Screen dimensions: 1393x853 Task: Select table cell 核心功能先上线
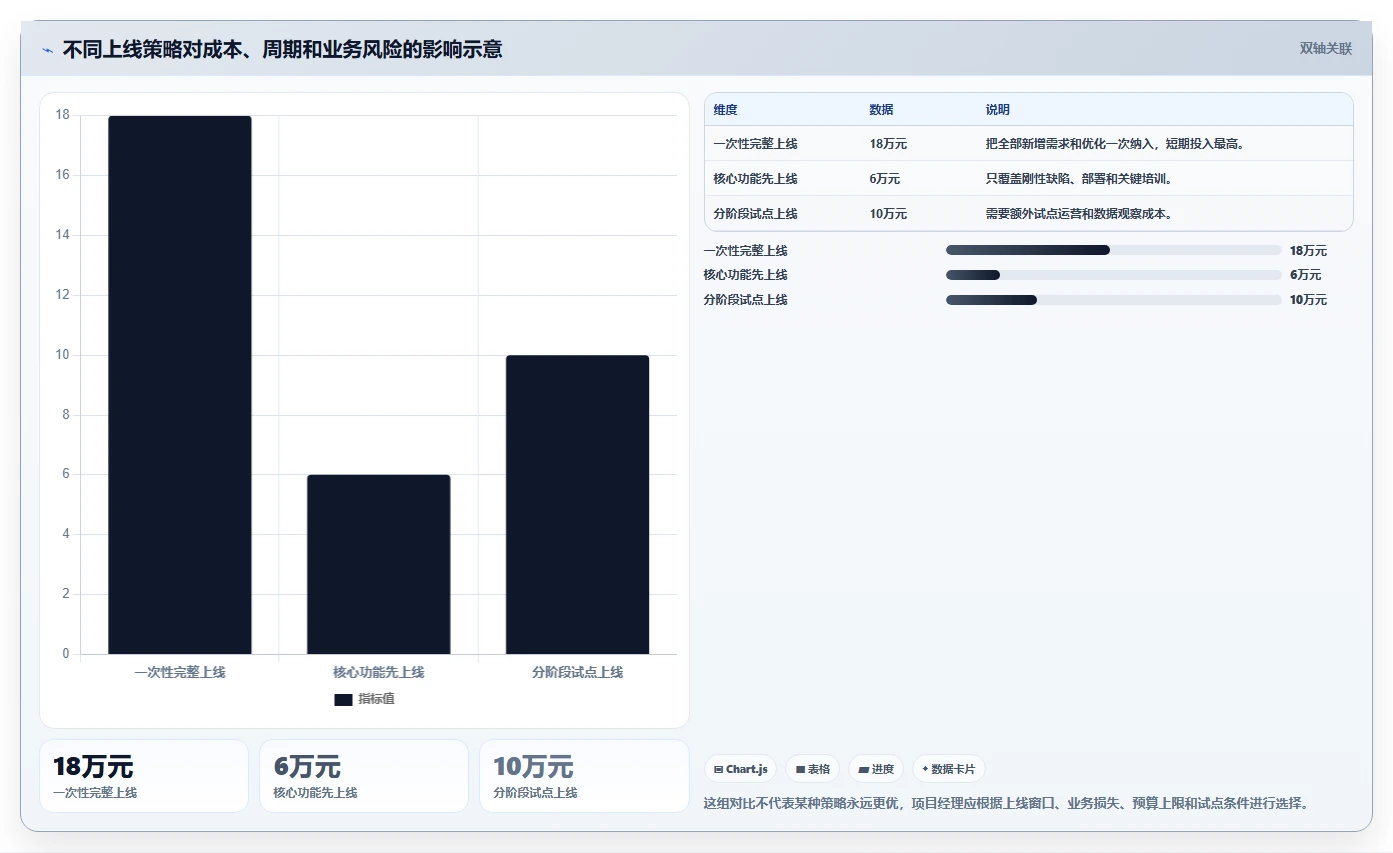point(755,179)
